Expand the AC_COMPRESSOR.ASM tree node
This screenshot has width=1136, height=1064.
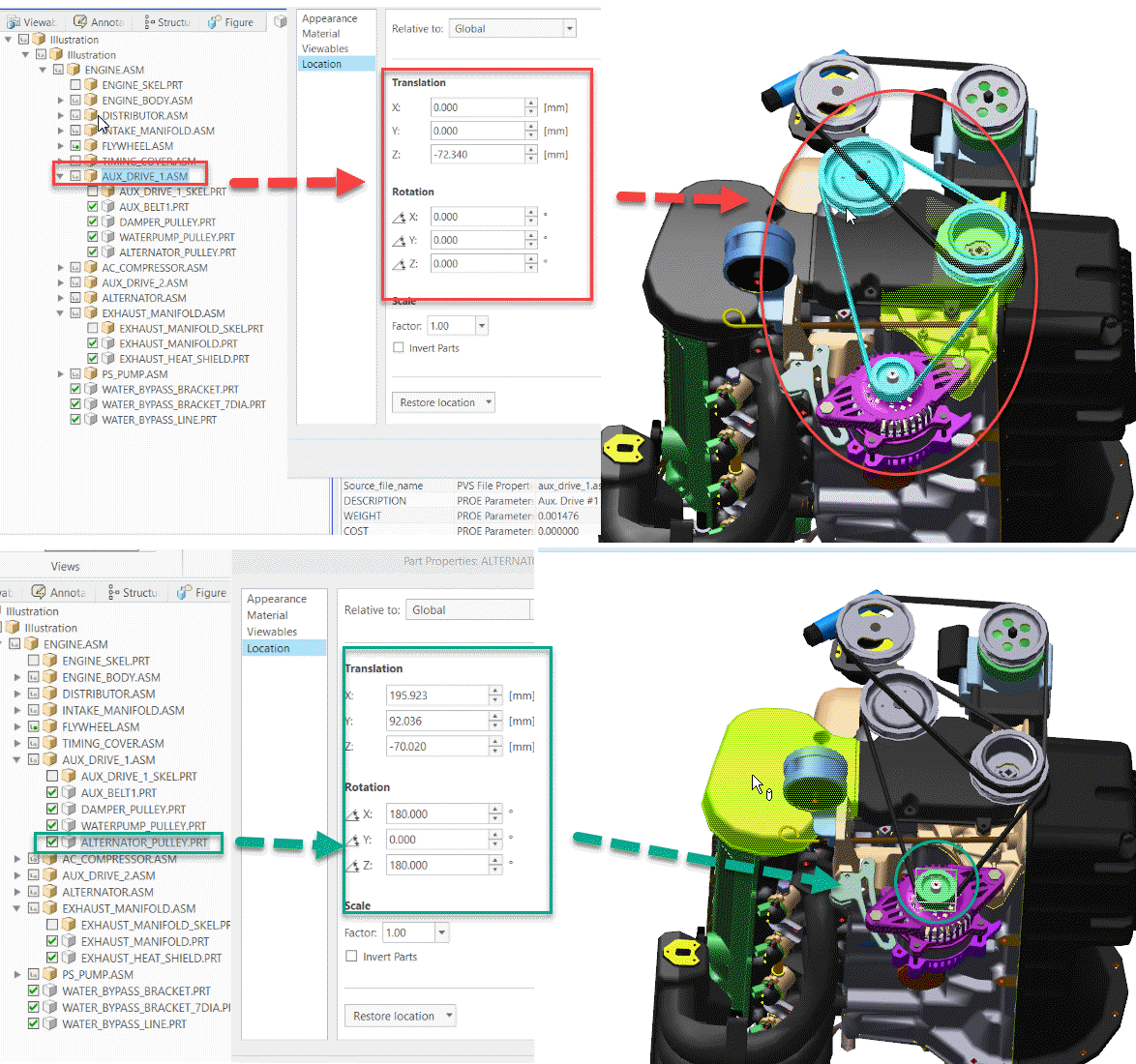coord(60,267)
